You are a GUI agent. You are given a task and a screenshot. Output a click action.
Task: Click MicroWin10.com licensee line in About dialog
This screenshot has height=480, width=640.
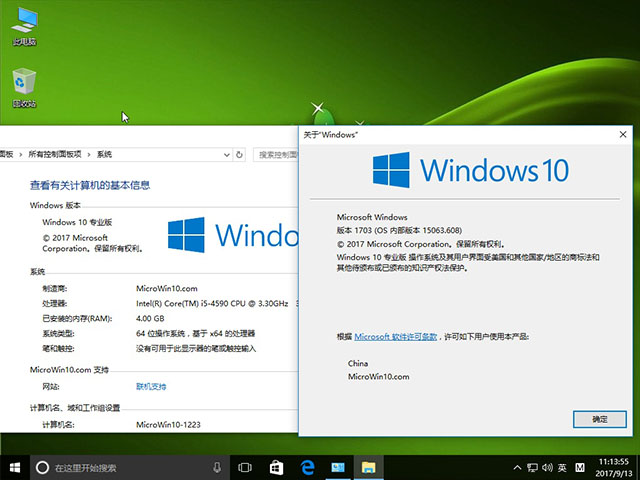click(378, 377)
